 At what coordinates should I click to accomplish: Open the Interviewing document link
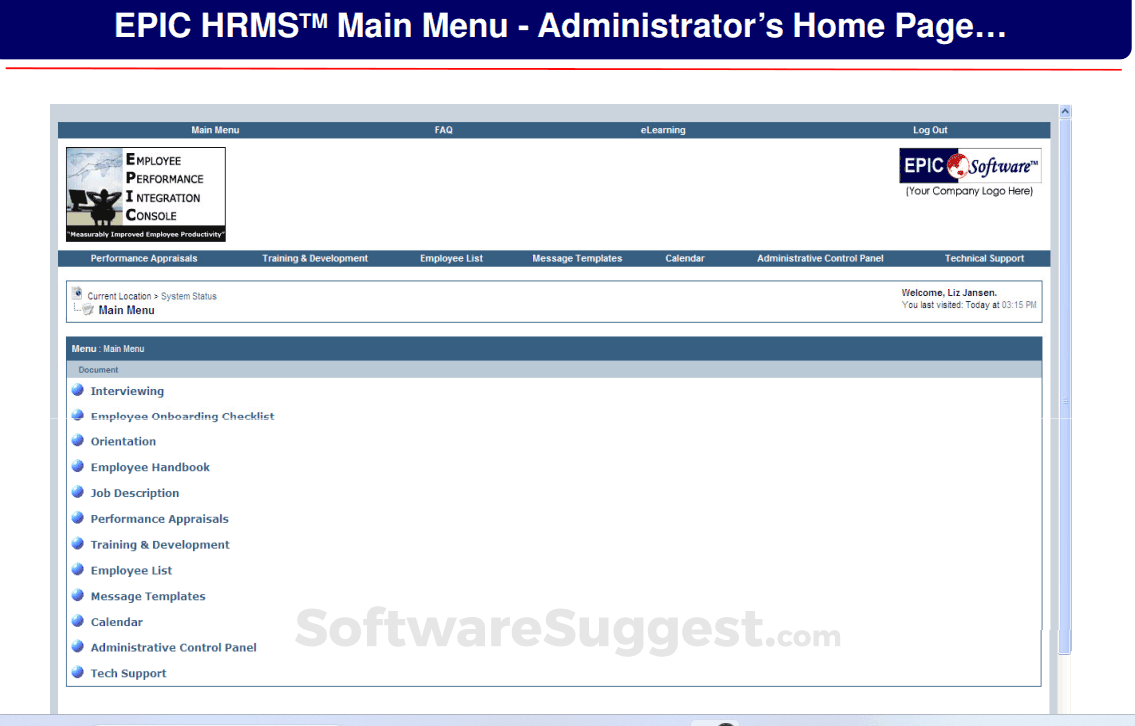pyautogui.click(x=127, y=391)
